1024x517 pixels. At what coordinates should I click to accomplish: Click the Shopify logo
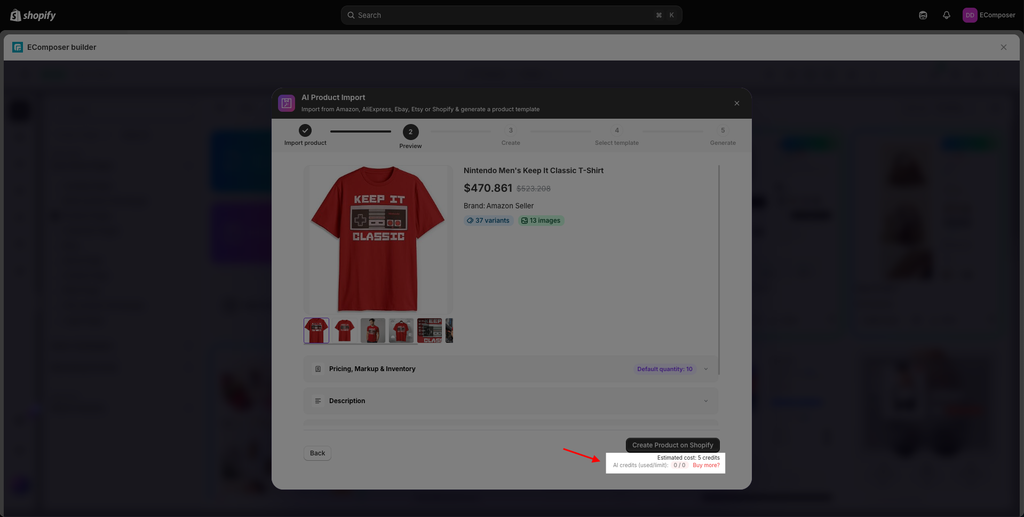tap(33, 15)
